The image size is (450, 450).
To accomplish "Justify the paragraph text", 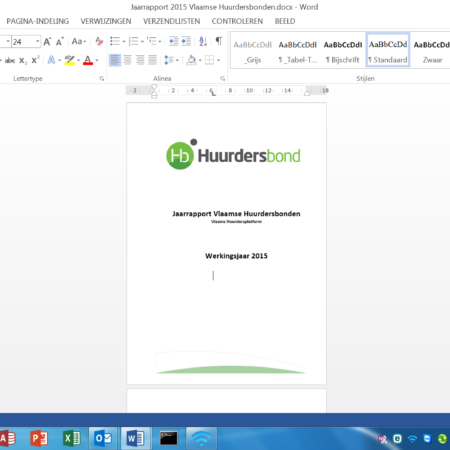I will coord(153,60).
